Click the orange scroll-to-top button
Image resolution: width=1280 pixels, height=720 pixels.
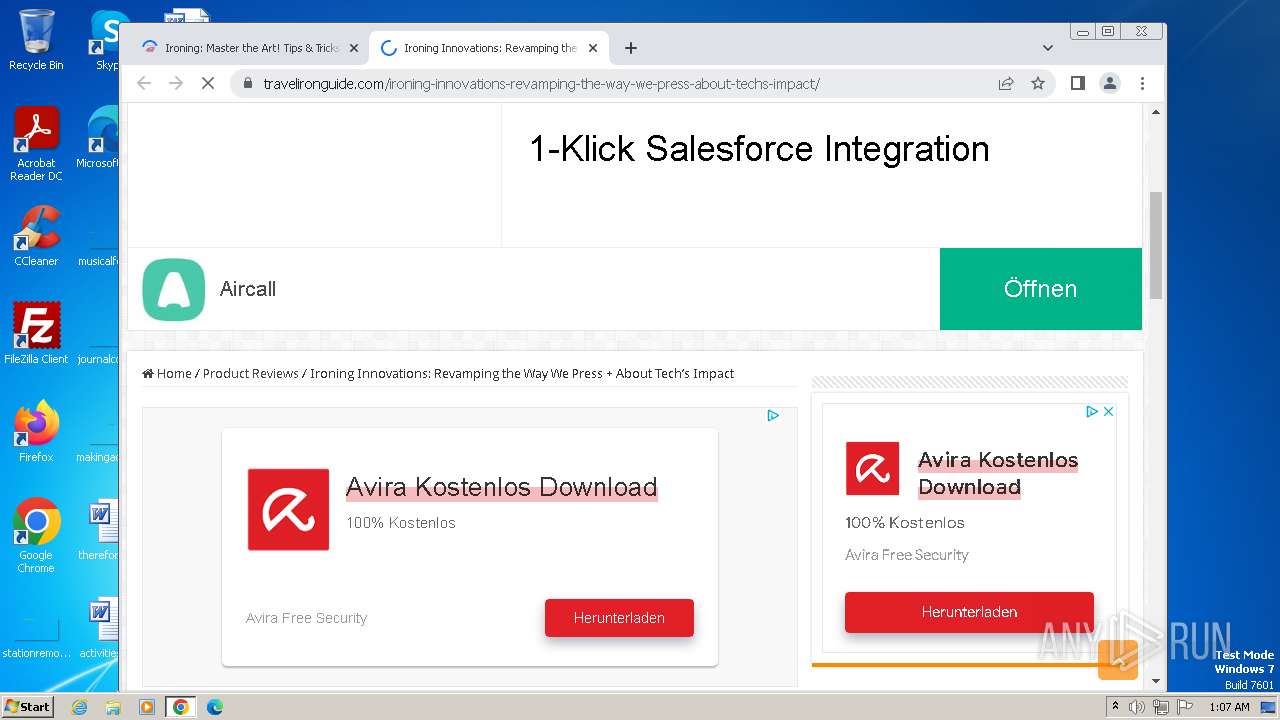click(1118, 660)
